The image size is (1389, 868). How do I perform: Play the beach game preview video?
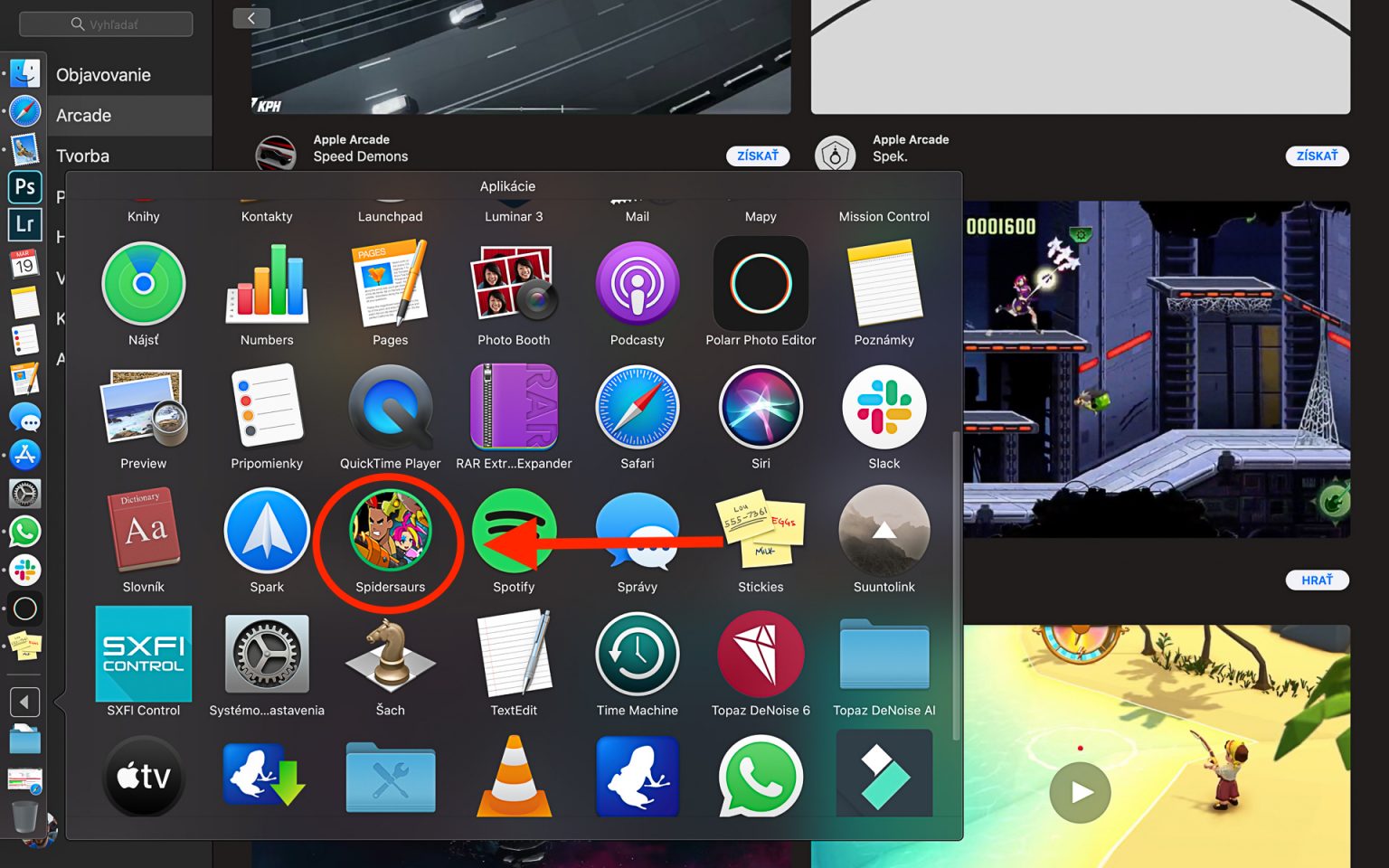coord(1080,792)
